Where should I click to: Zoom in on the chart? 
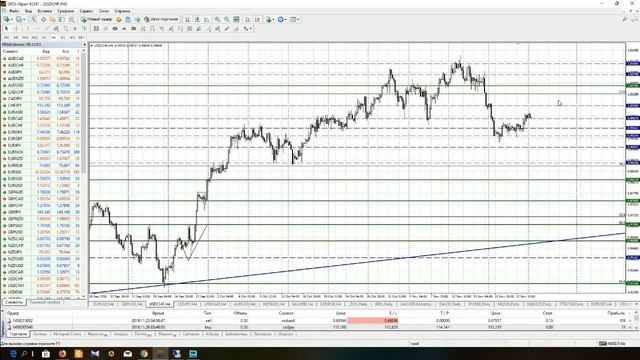pos(218,19)
